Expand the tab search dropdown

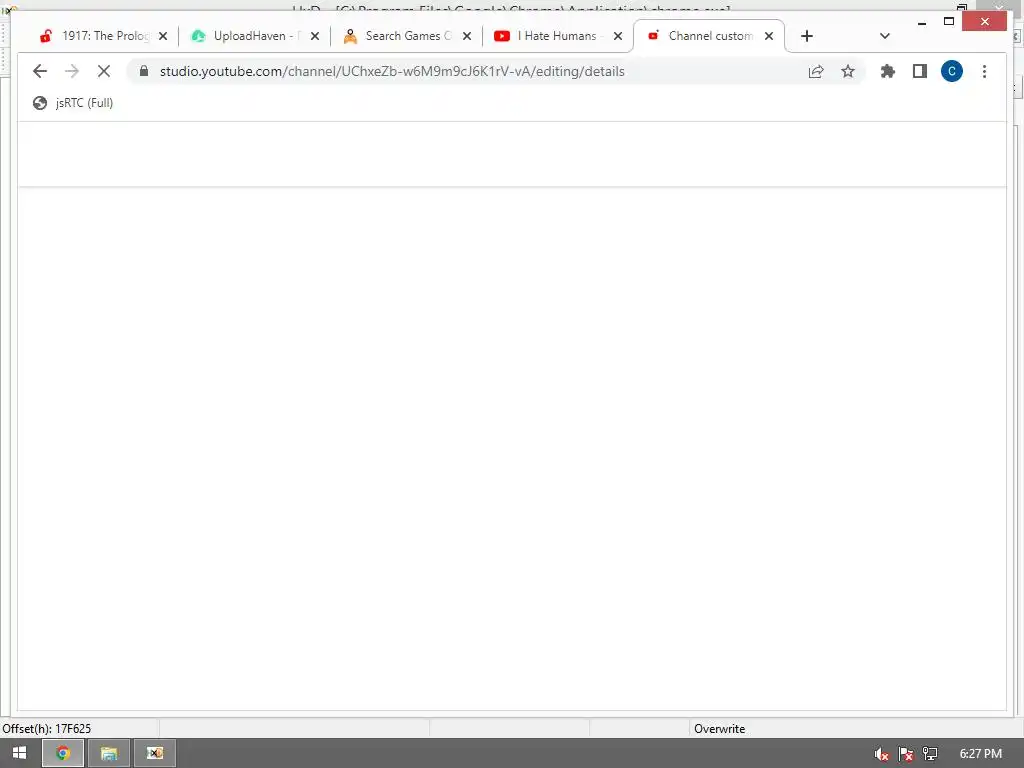[885, 36]
